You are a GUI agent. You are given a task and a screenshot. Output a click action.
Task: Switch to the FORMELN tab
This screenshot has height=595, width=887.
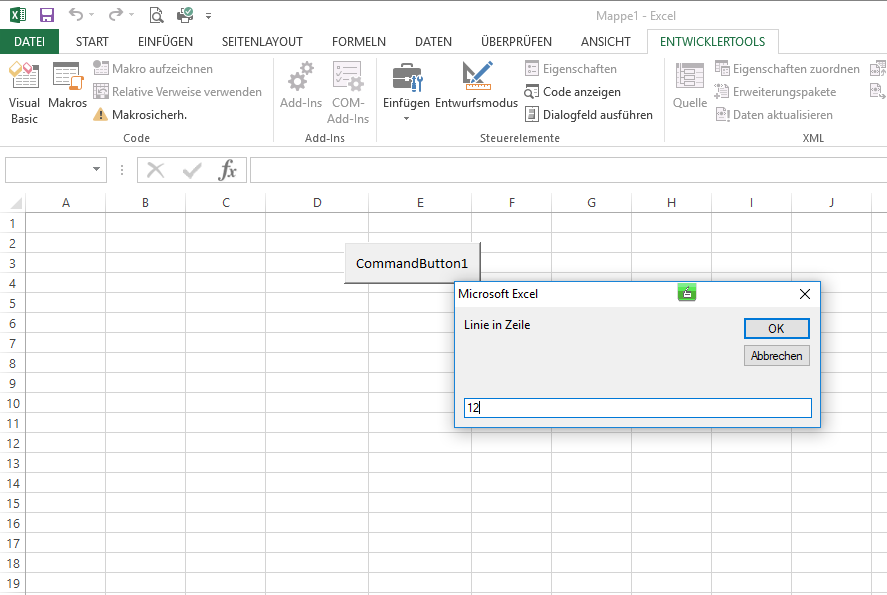(x=359, y=42)
